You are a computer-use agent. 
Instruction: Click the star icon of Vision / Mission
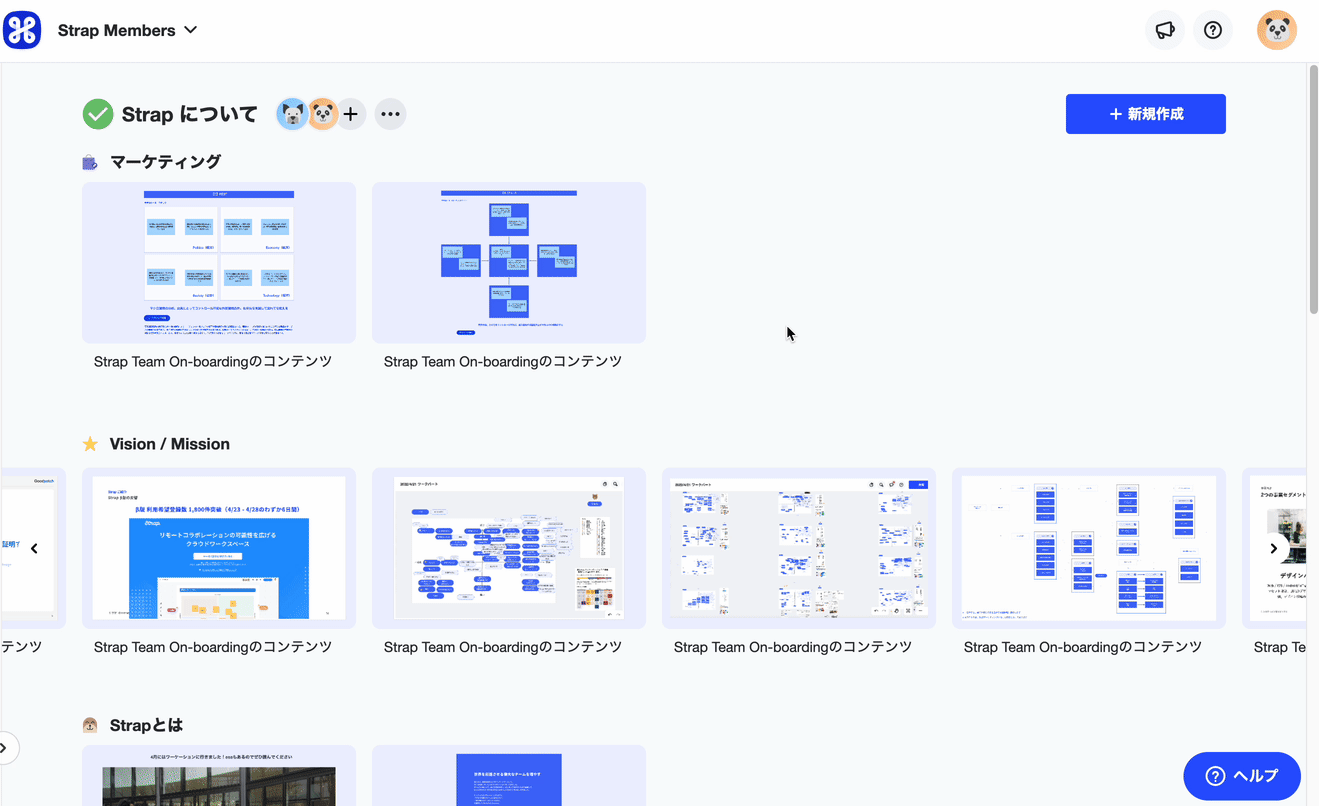(x=90, y=444)
